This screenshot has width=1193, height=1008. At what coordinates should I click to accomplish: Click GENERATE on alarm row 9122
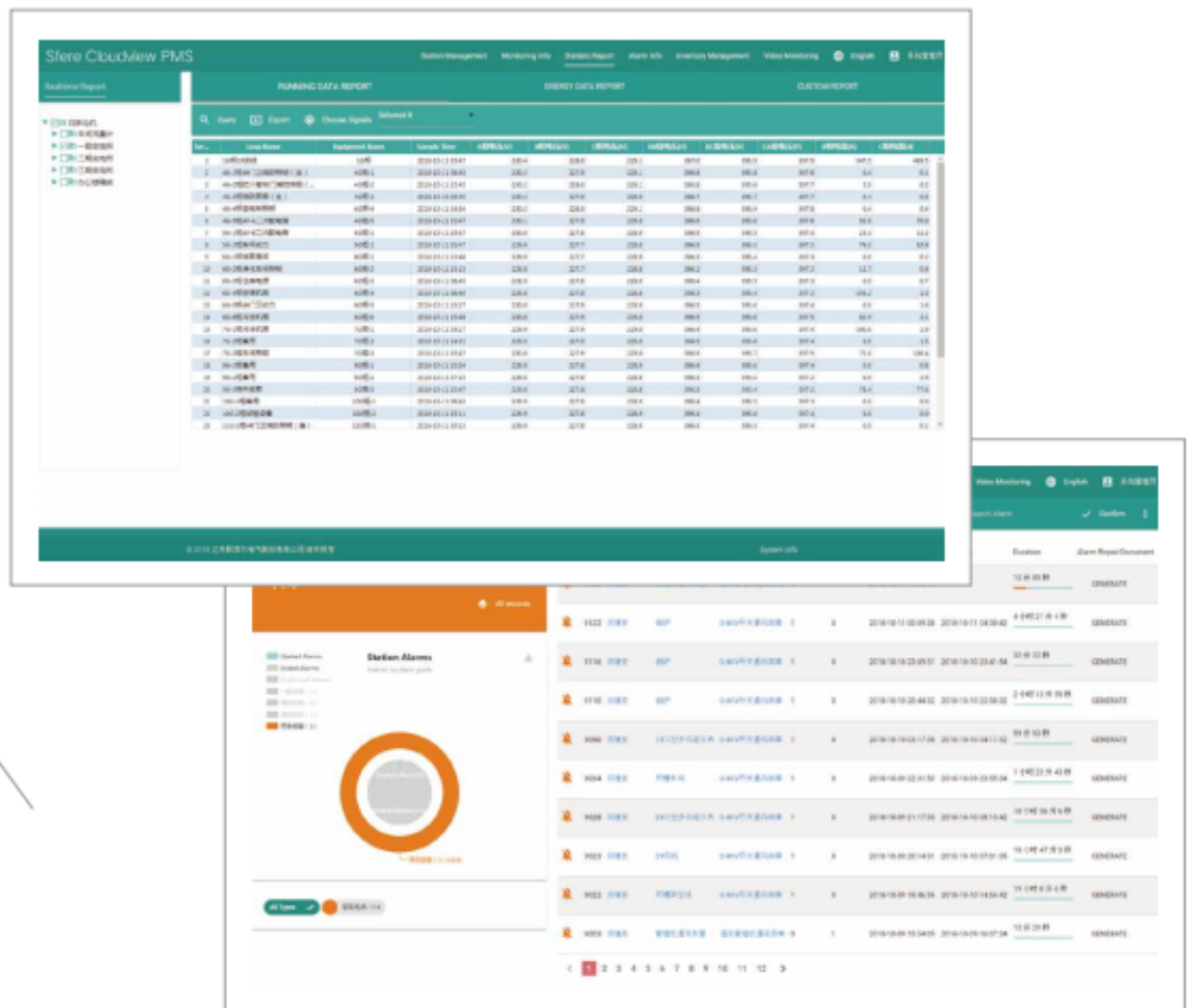[x=1109, y=623]
